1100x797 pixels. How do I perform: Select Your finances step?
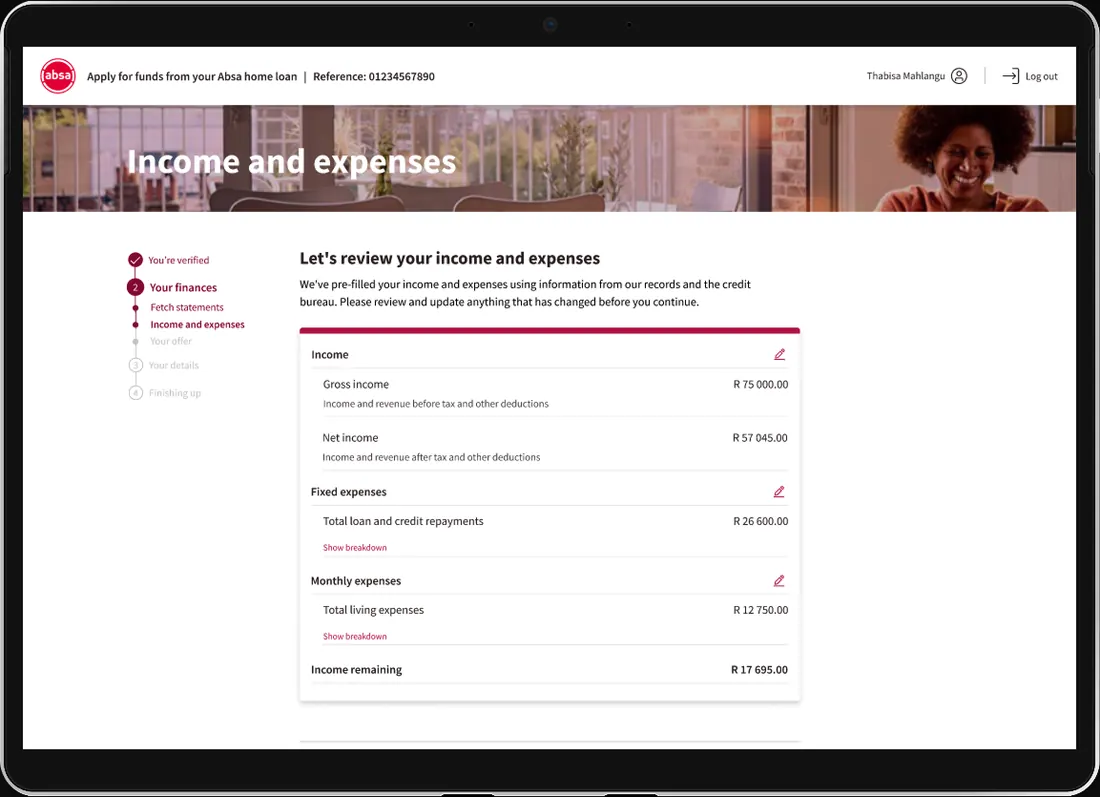click(x=183, y=288)
